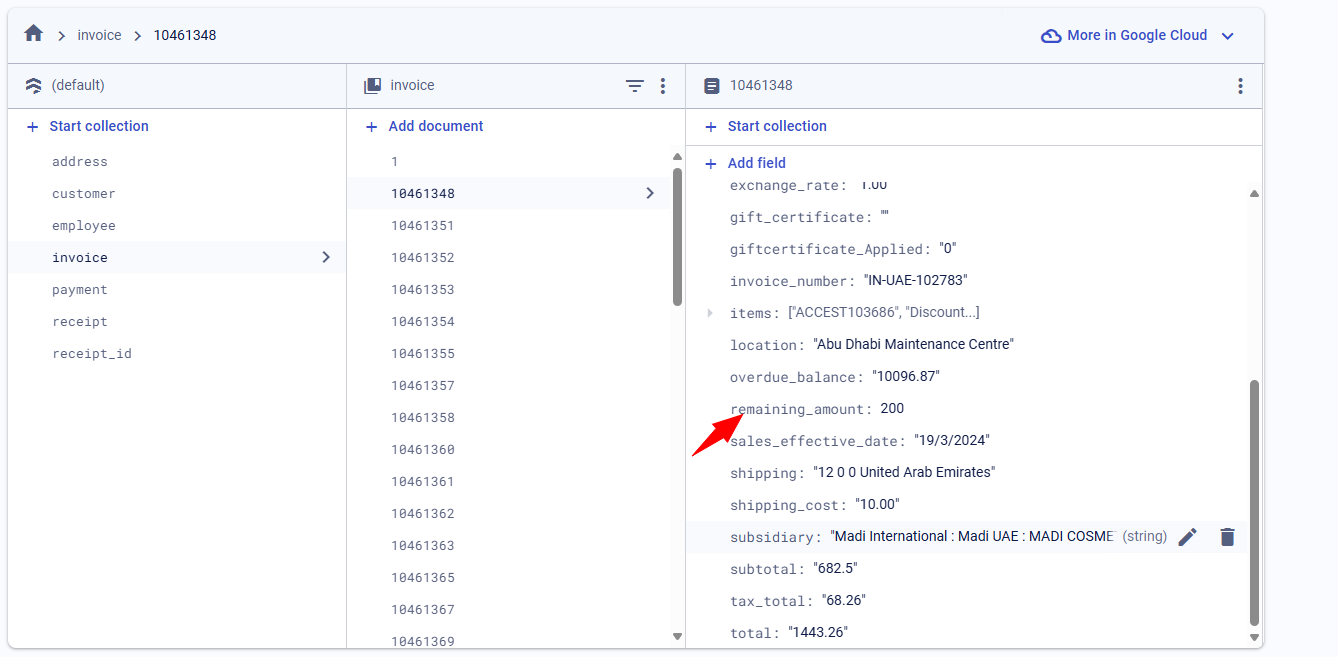Screen dimensions: 1338x657
Task: Select the payment collection
Action: click(x=80, y=290)
